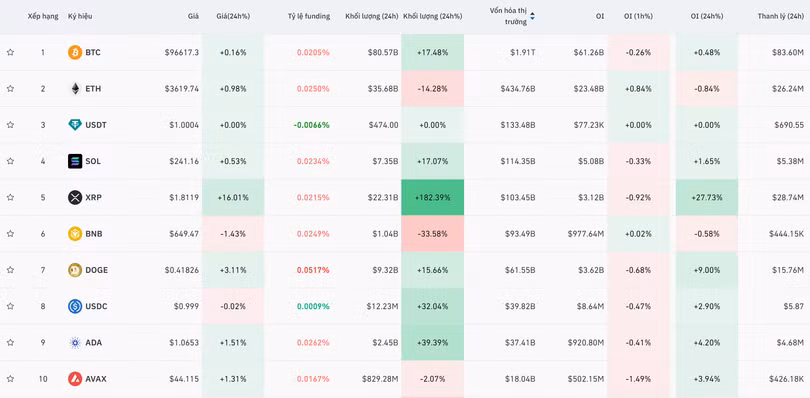The width and height of the screenshot is (810, 398).
Task: Click ADA volume $2.45B
Action: (383, 342)
